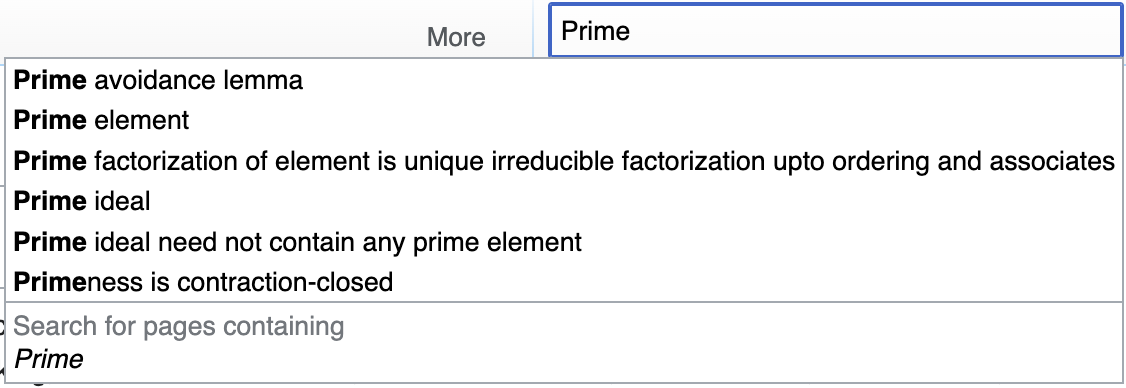Viewport: 1126px width, 388px height.
Task: Select the Prime ideal suggestion
Action: [x=564, y=200]
